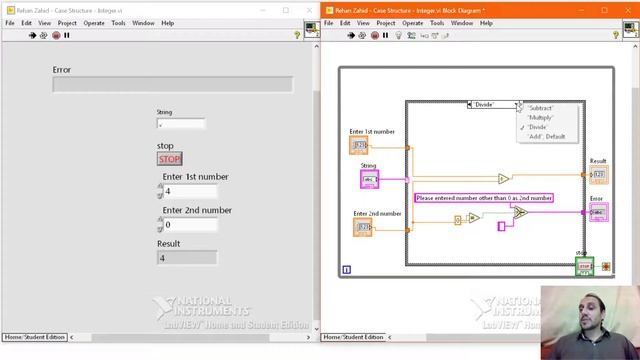Select the Select function node
The image size is (640, 360).
[x=520, y=213]
